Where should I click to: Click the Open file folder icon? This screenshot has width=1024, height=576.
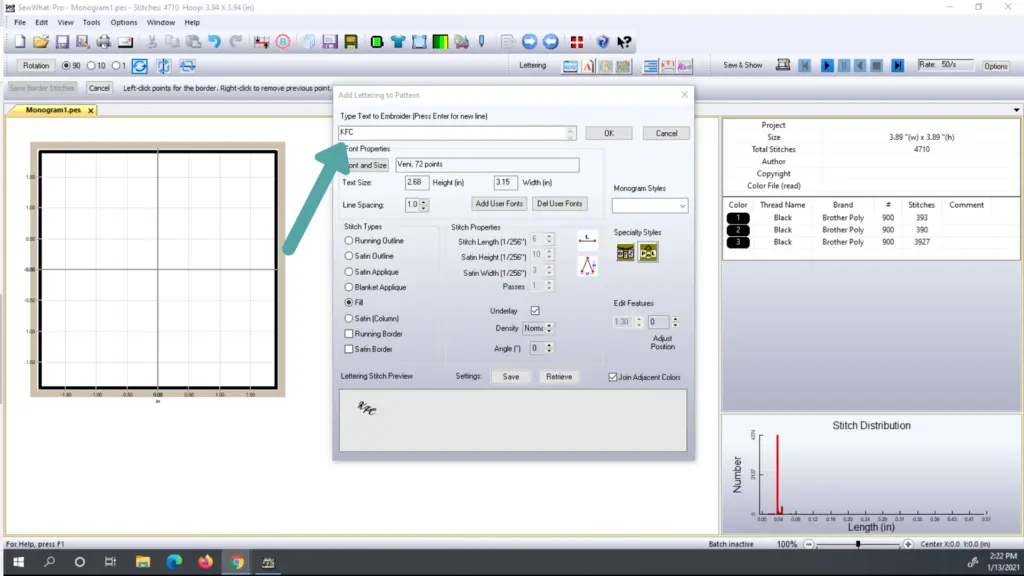pyautogui.click(x=41, y=42)
